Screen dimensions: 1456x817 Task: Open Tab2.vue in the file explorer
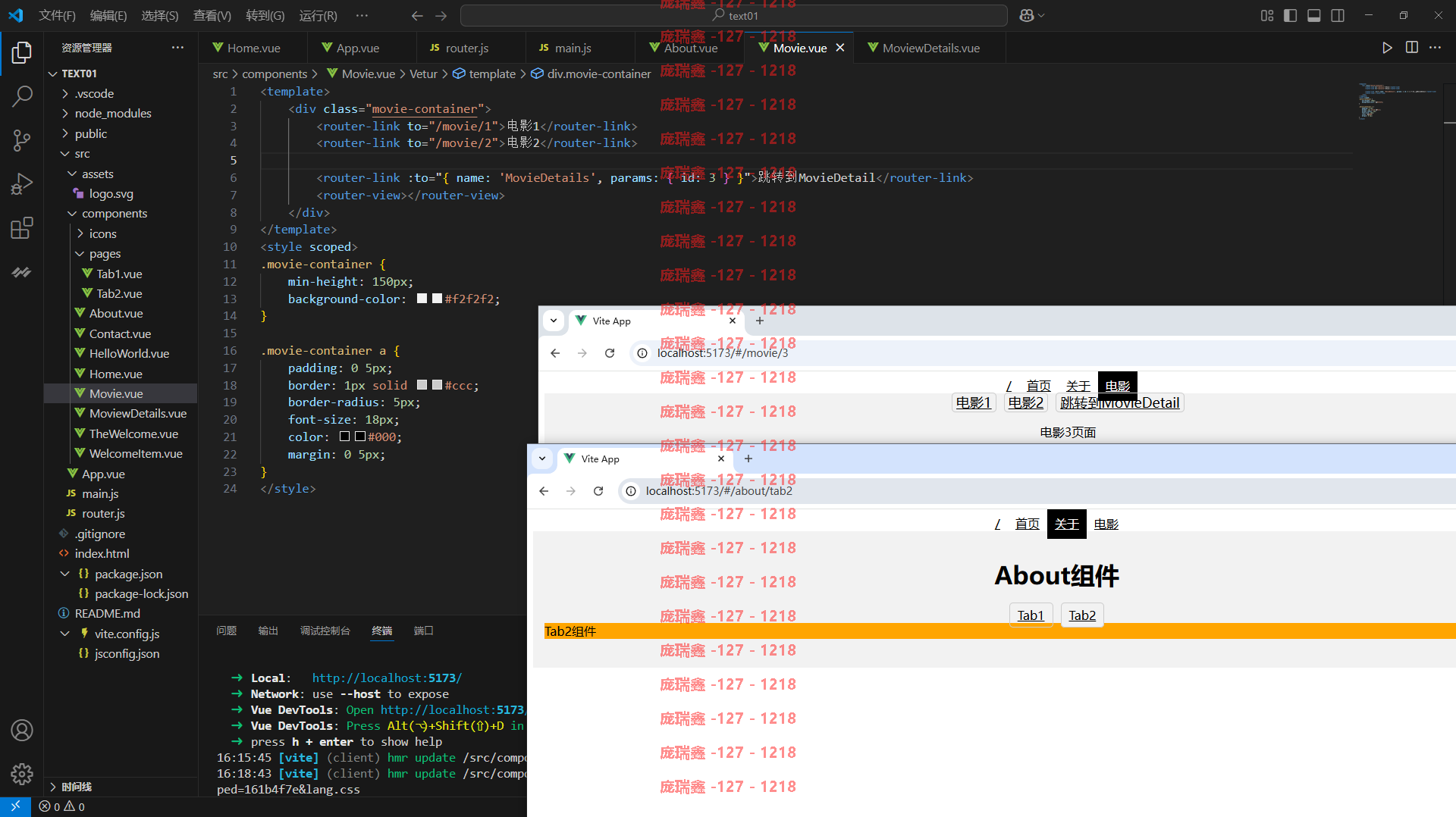click(x=119, y=294)
